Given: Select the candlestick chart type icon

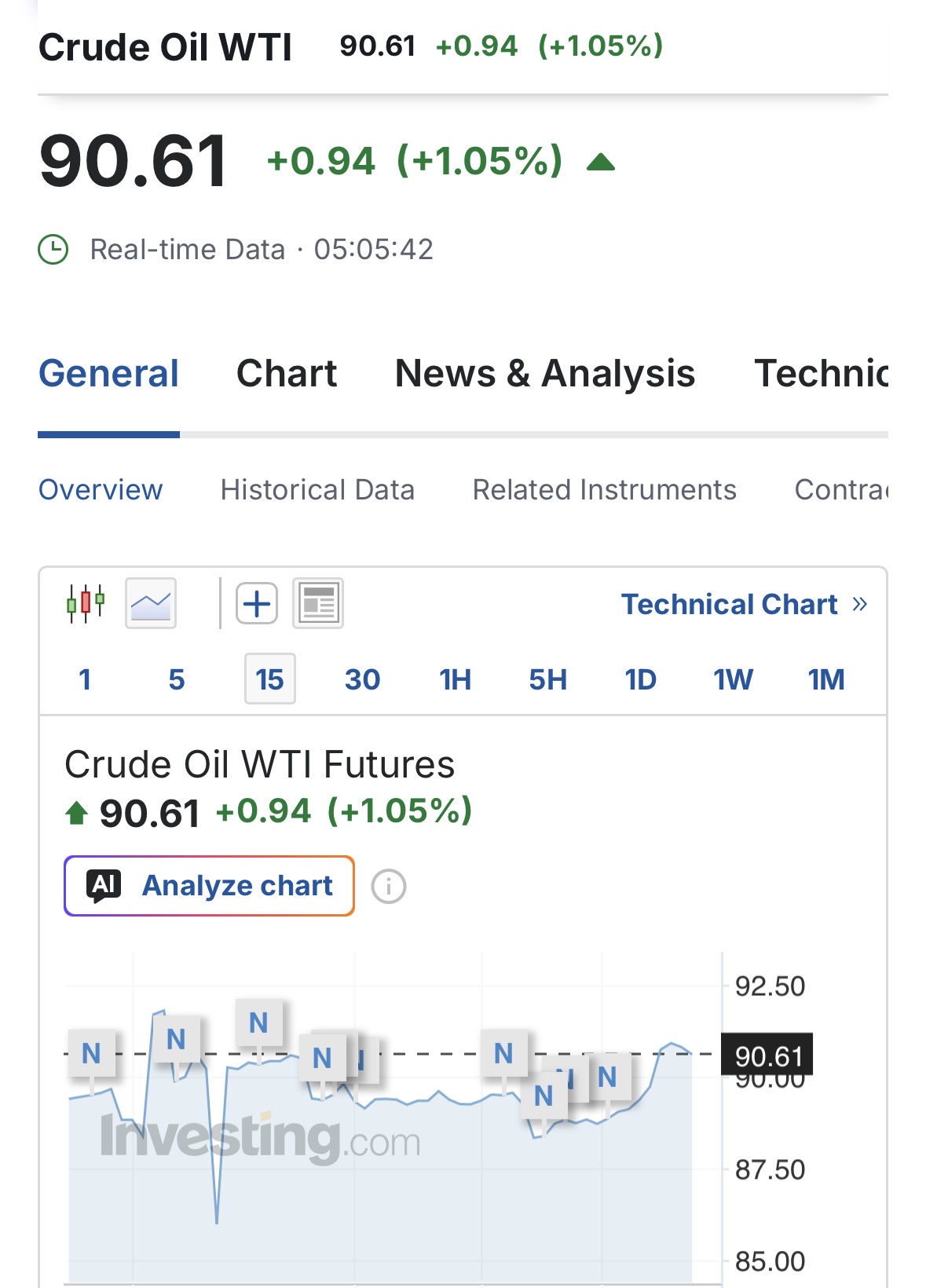Looking at the screenshot, I should [86, 603].
